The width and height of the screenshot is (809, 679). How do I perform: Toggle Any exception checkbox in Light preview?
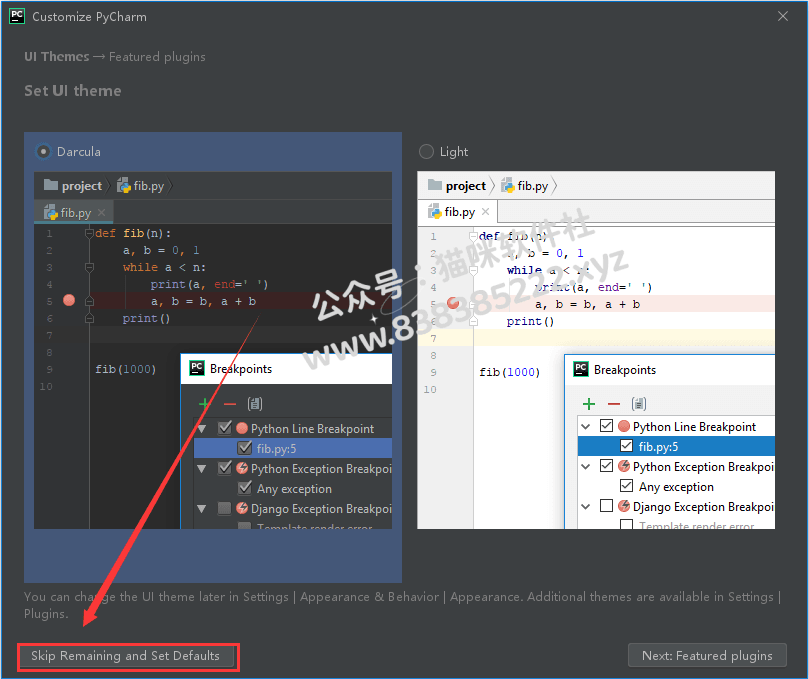626,486
